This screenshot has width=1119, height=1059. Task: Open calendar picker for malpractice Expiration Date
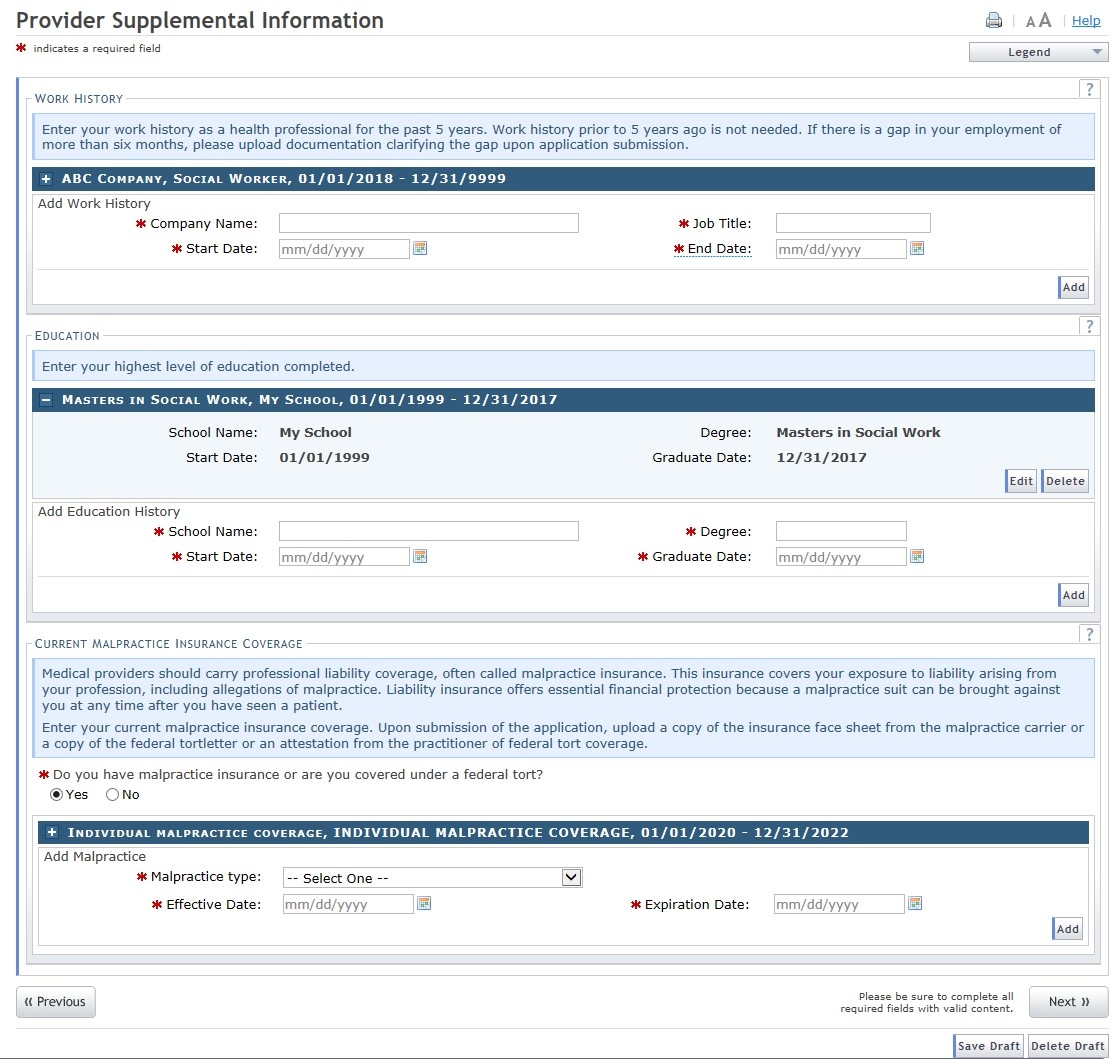pos(914,903)
